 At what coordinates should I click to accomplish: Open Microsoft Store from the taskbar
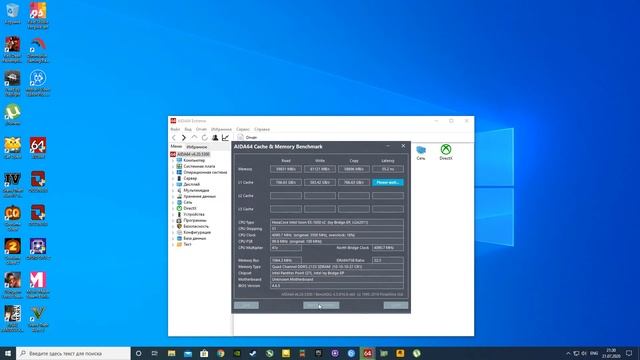coord(204,353)
